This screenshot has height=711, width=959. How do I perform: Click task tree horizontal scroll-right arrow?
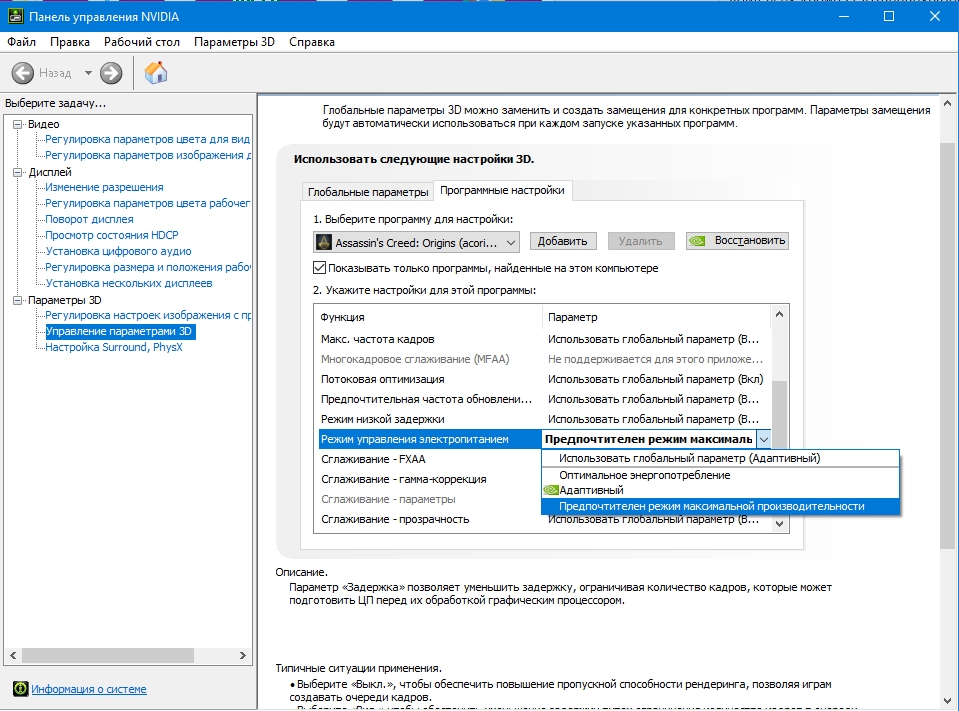pos(243,655)
